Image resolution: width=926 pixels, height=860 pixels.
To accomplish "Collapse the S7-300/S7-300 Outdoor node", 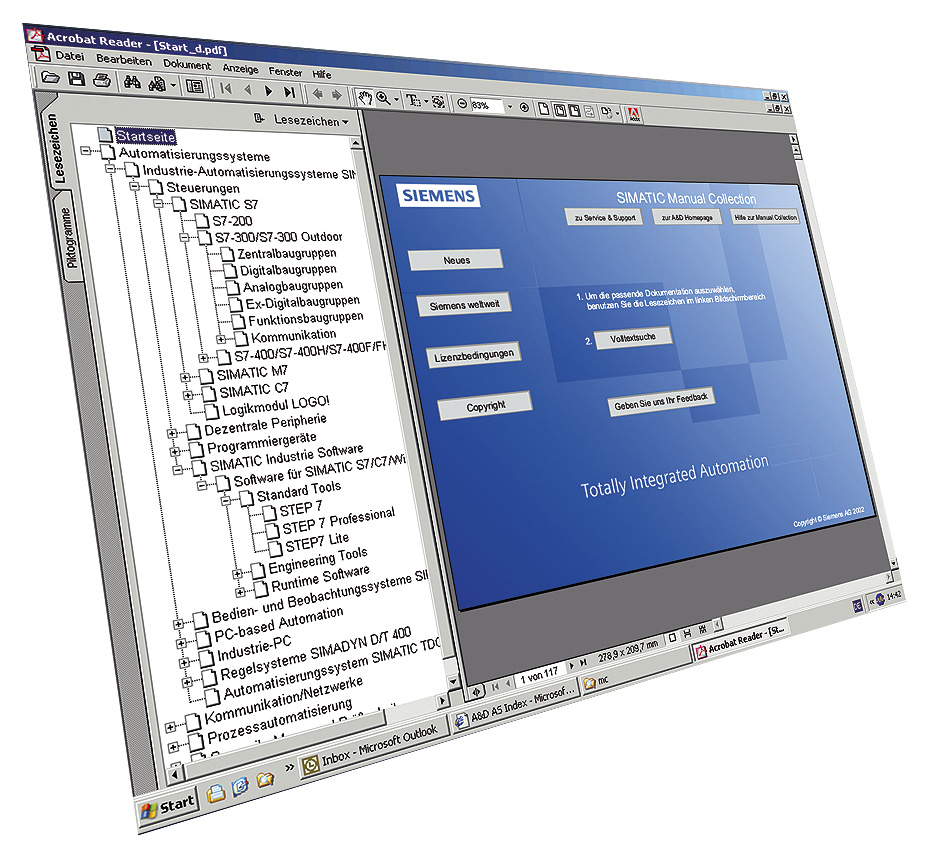I will (x=184, y=237).
